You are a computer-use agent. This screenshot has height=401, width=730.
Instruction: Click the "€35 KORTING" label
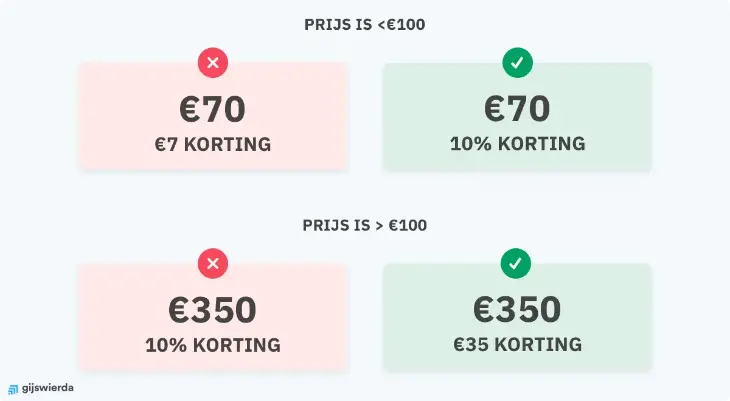517,345
